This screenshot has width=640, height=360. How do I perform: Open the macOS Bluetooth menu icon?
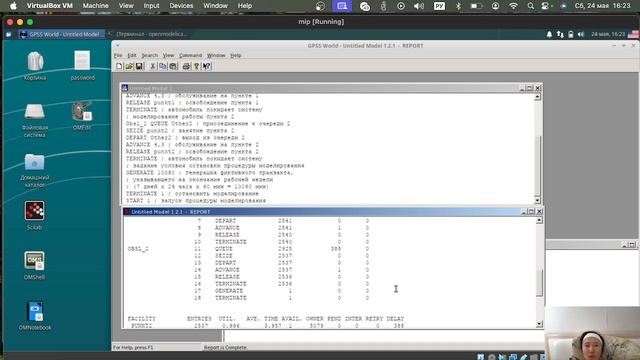pyautogui.click(x=458, y=6)
